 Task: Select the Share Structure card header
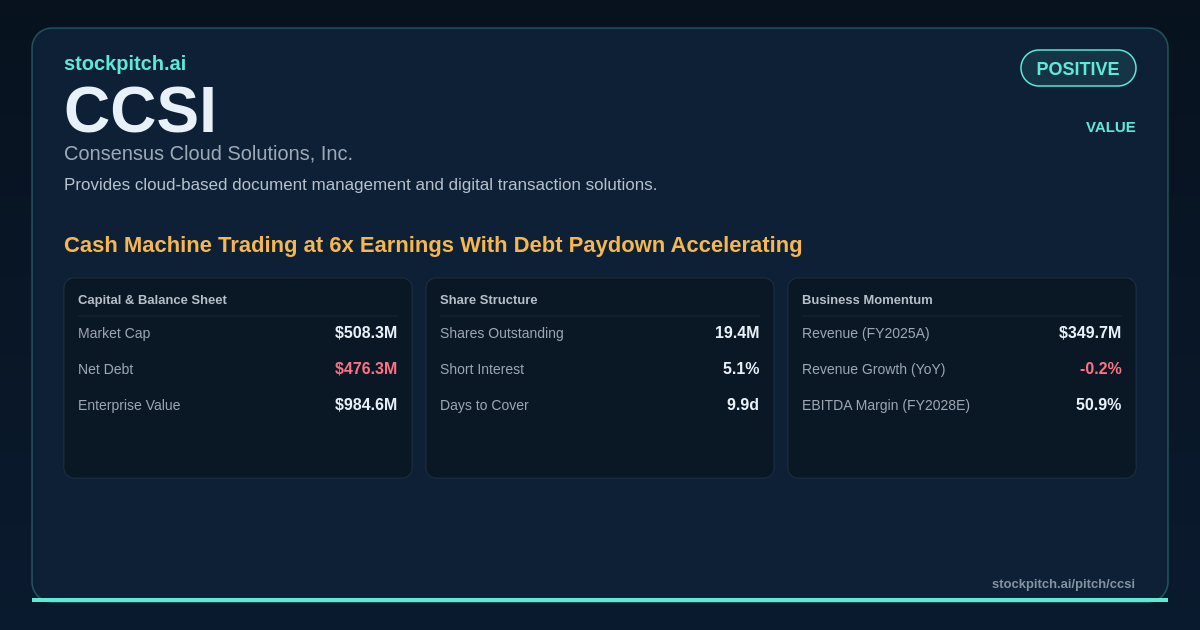pyautogui.click(x=488, y=299)
